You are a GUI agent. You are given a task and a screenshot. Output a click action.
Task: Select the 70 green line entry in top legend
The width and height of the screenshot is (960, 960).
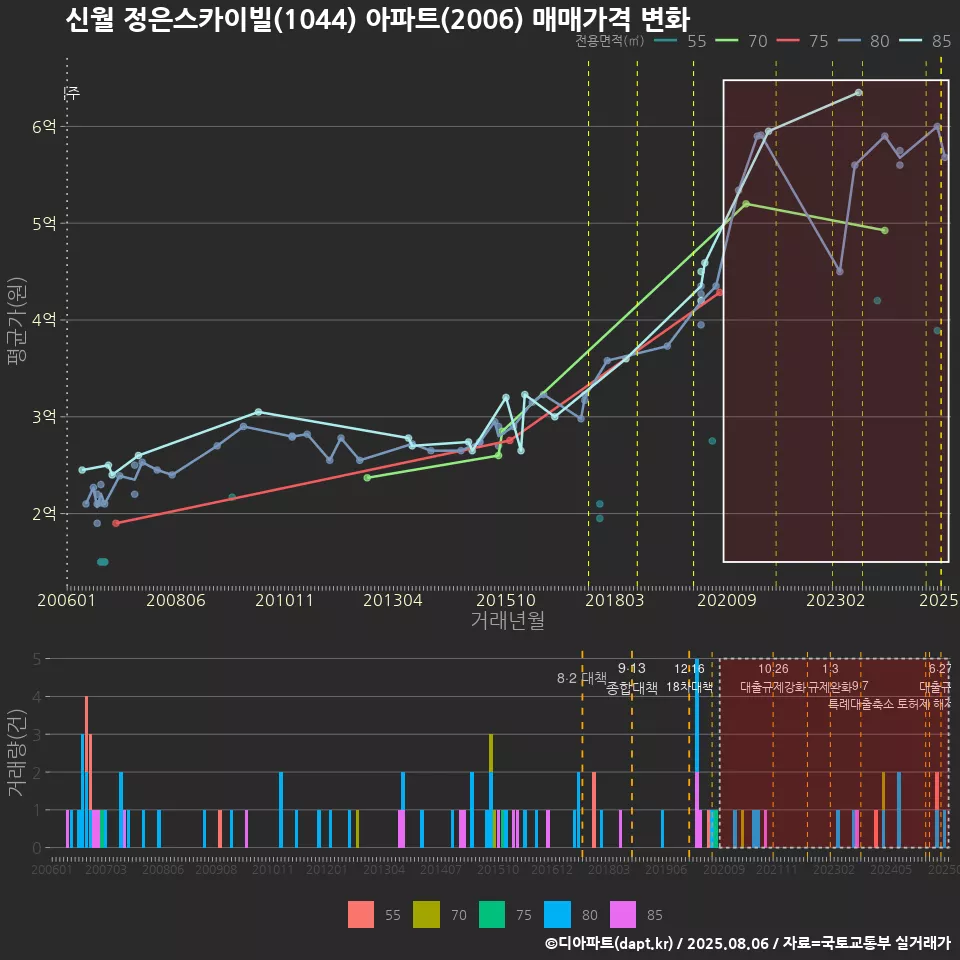coord(741,41)
